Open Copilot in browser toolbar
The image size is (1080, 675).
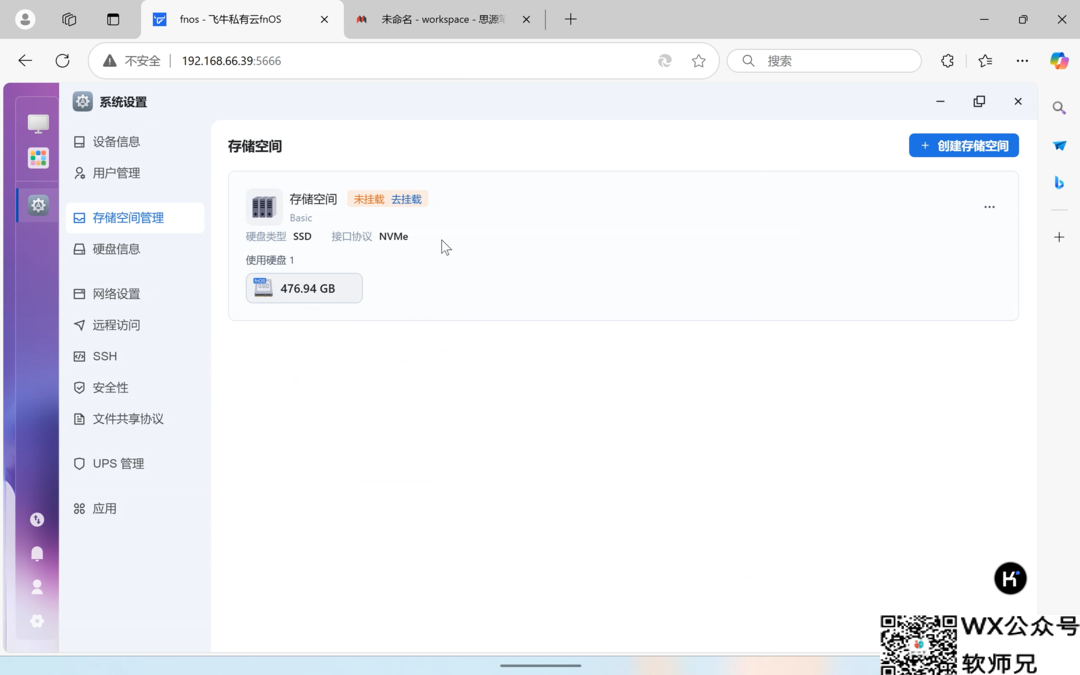tap(1059, 61)
